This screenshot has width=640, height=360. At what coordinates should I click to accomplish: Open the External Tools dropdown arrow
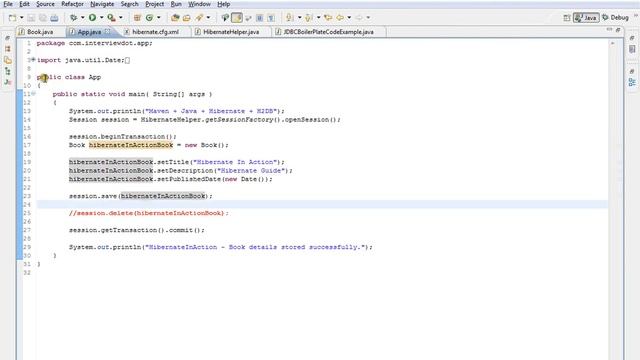pos(121,18)
